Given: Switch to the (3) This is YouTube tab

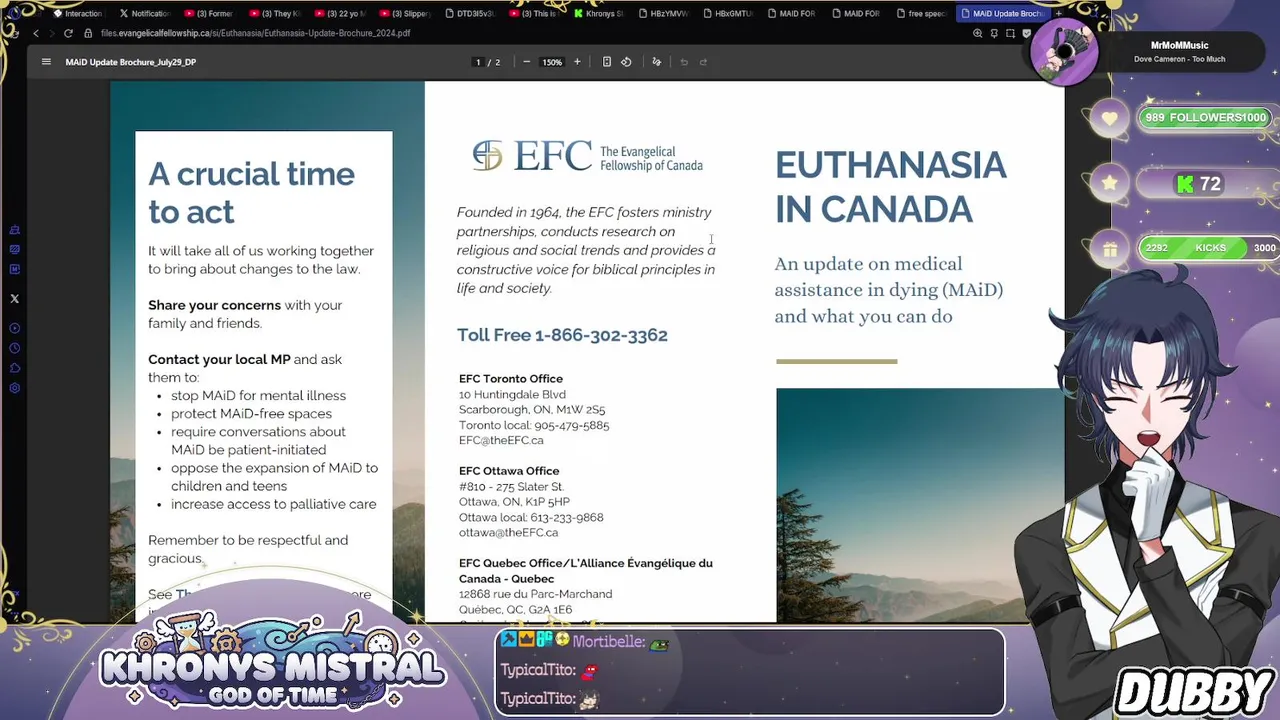Looking at the screenshot, I should click(x=533, y=14).
